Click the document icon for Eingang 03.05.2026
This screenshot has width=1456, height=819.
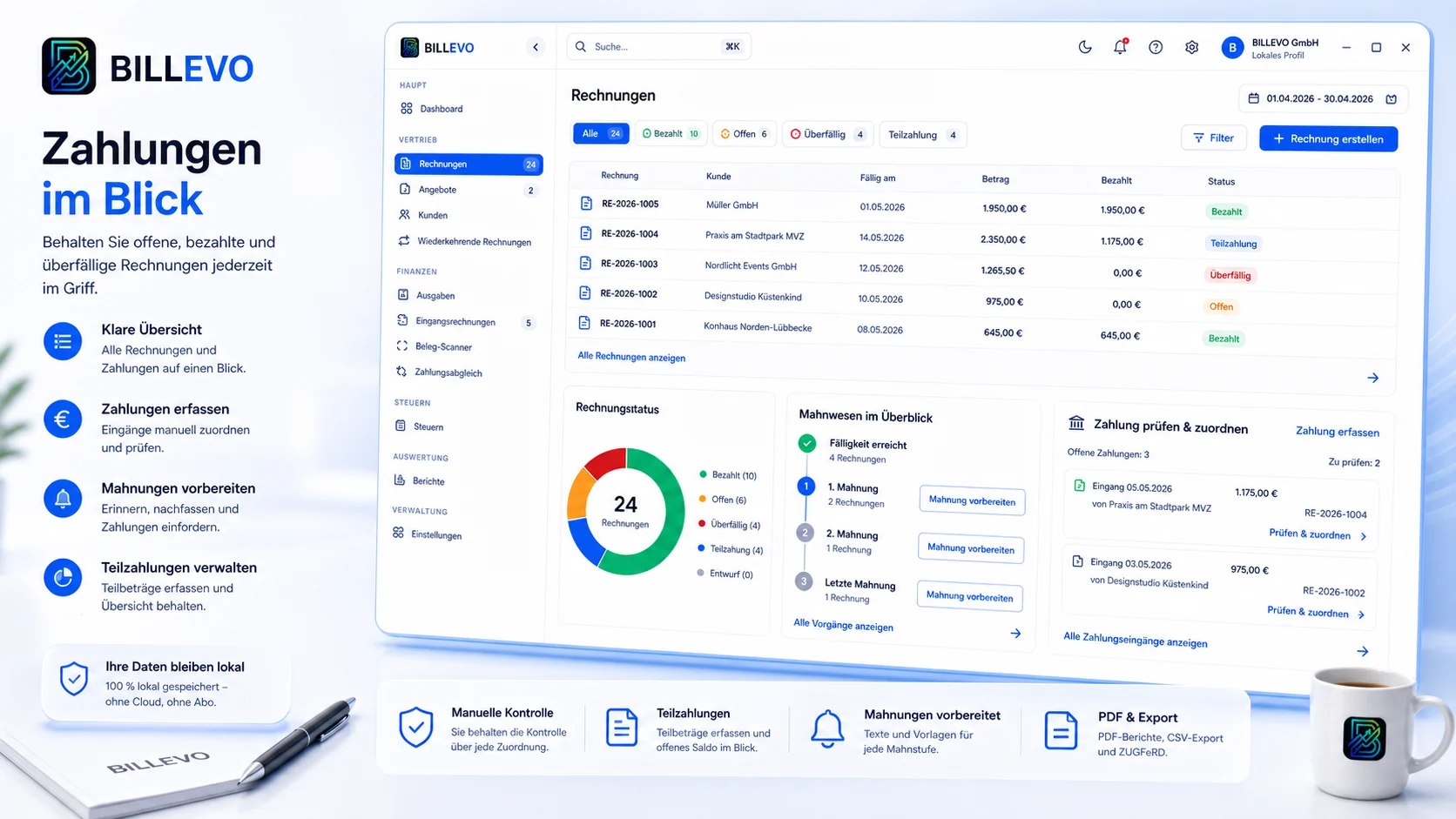[1078, 561]
